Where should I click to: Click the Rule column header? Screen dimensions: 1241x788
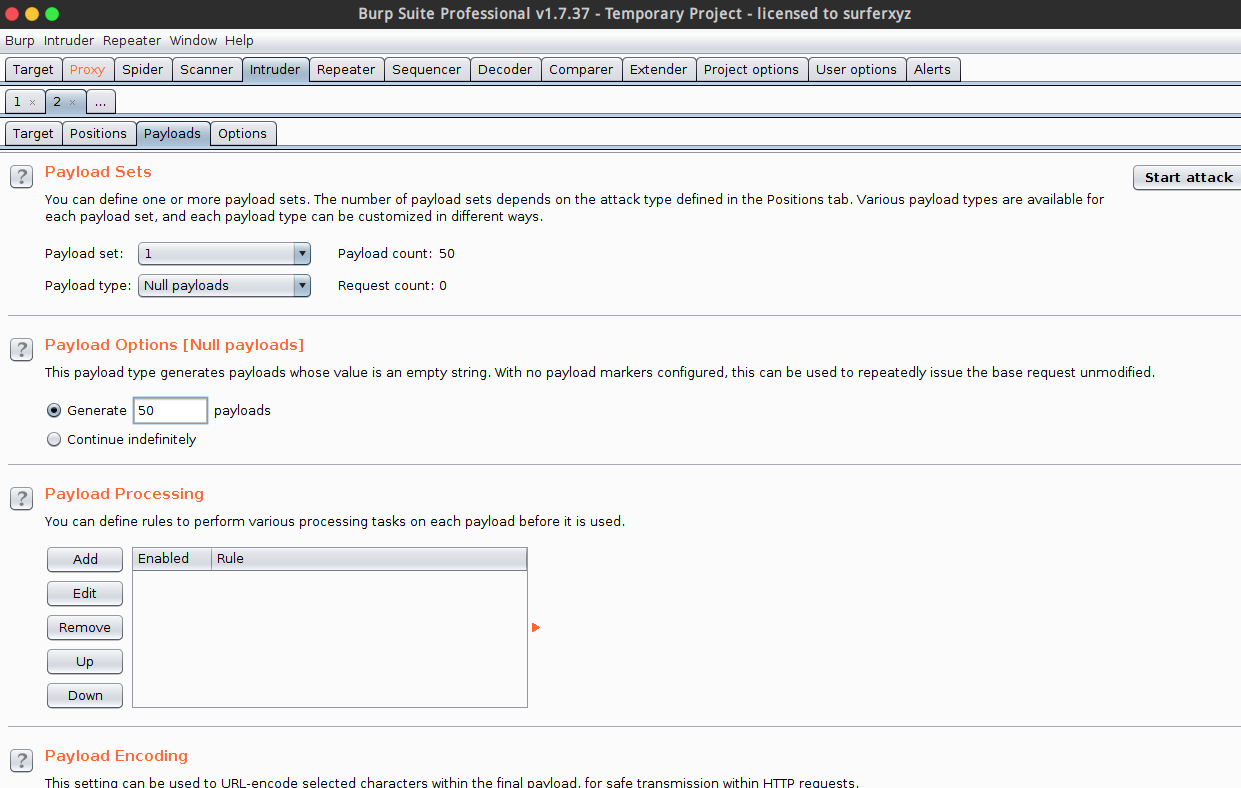point(370,559)
